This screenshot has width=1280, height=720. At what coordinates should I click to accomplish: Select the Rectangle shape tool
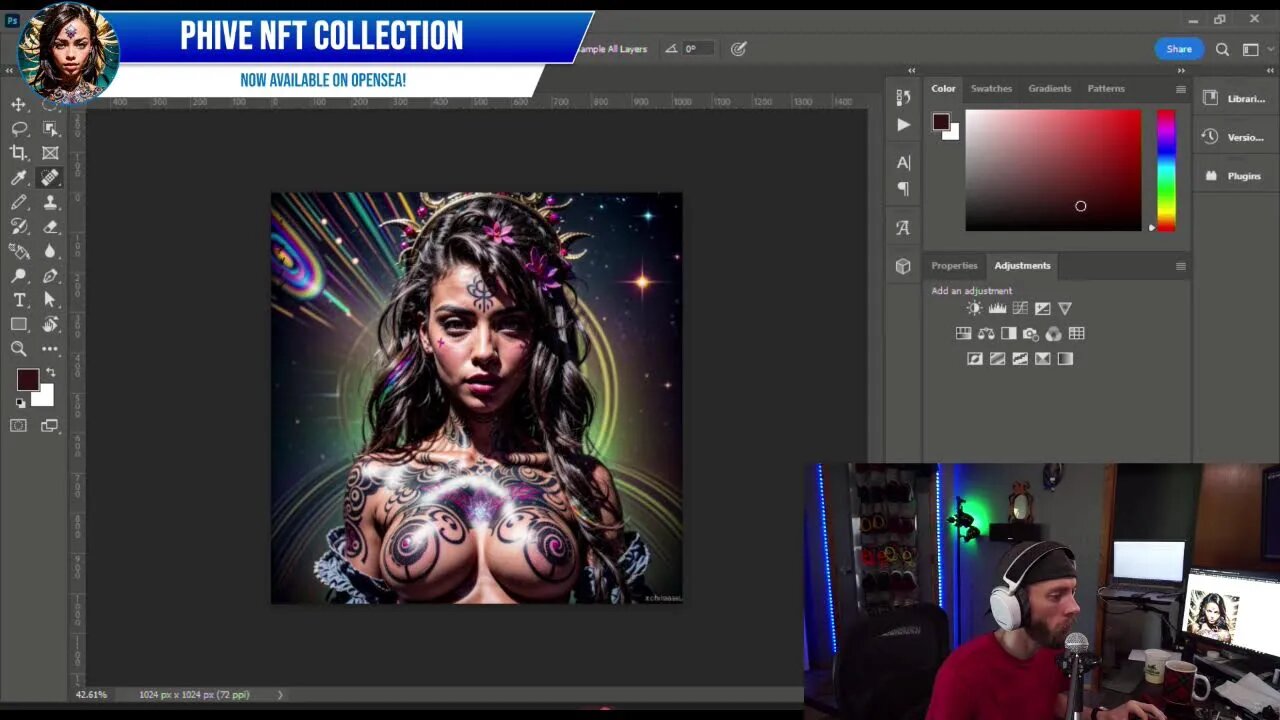point(18,324)
